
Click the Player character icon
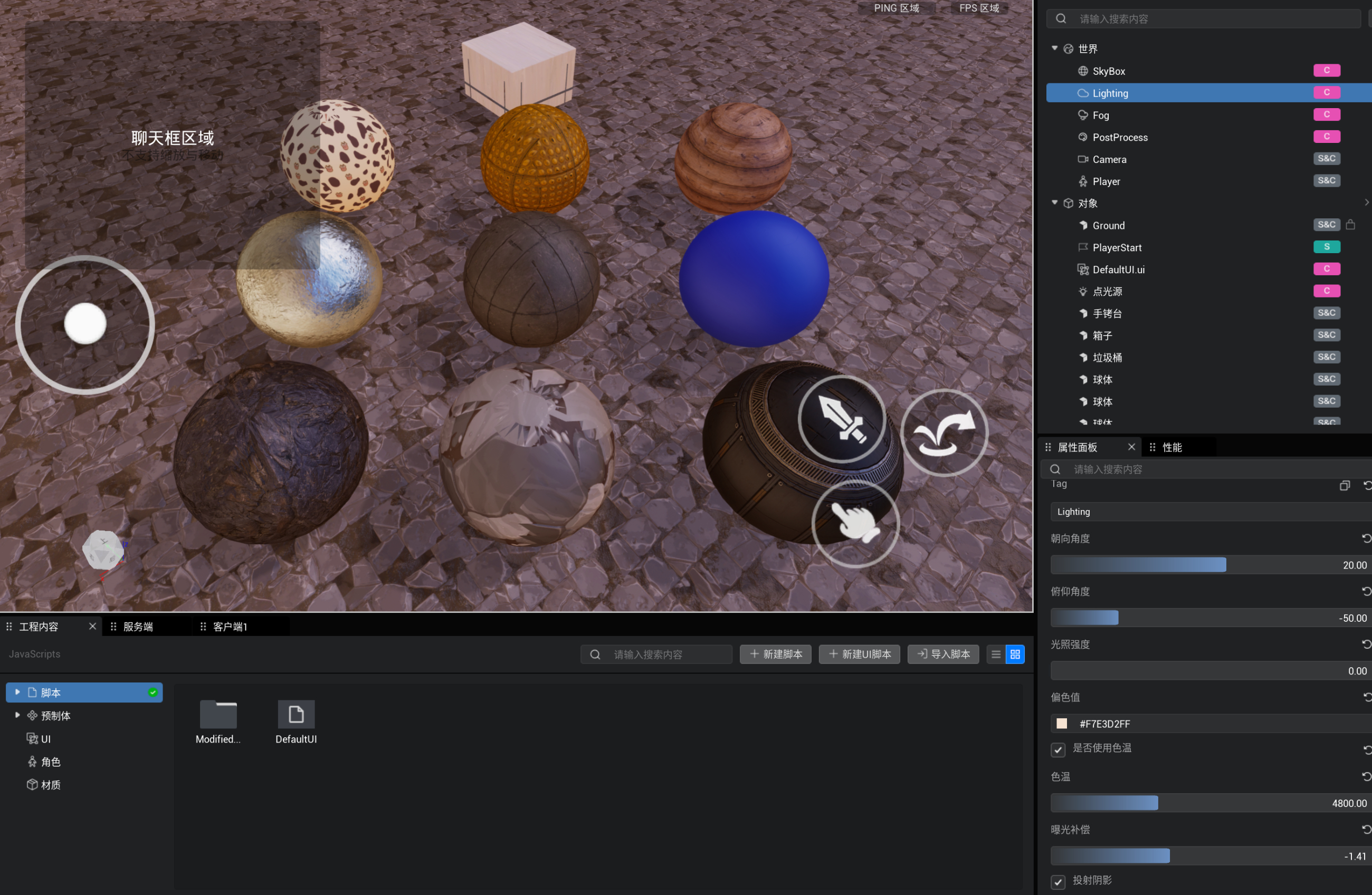[x=1083, y=181]
